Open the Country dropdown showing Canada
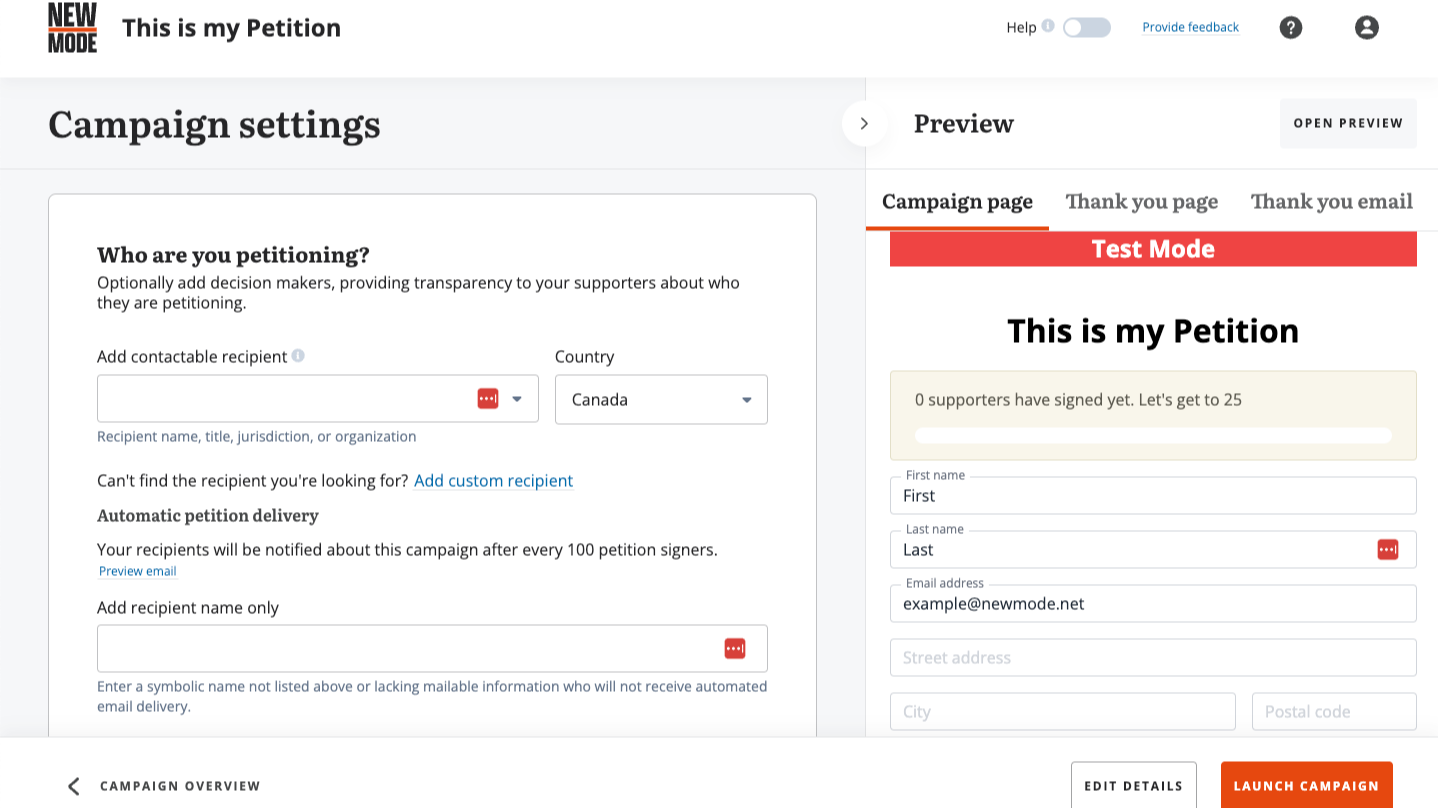Viewport: 1438px width, 808px height. pyautogui.click(x=661, y=399)
